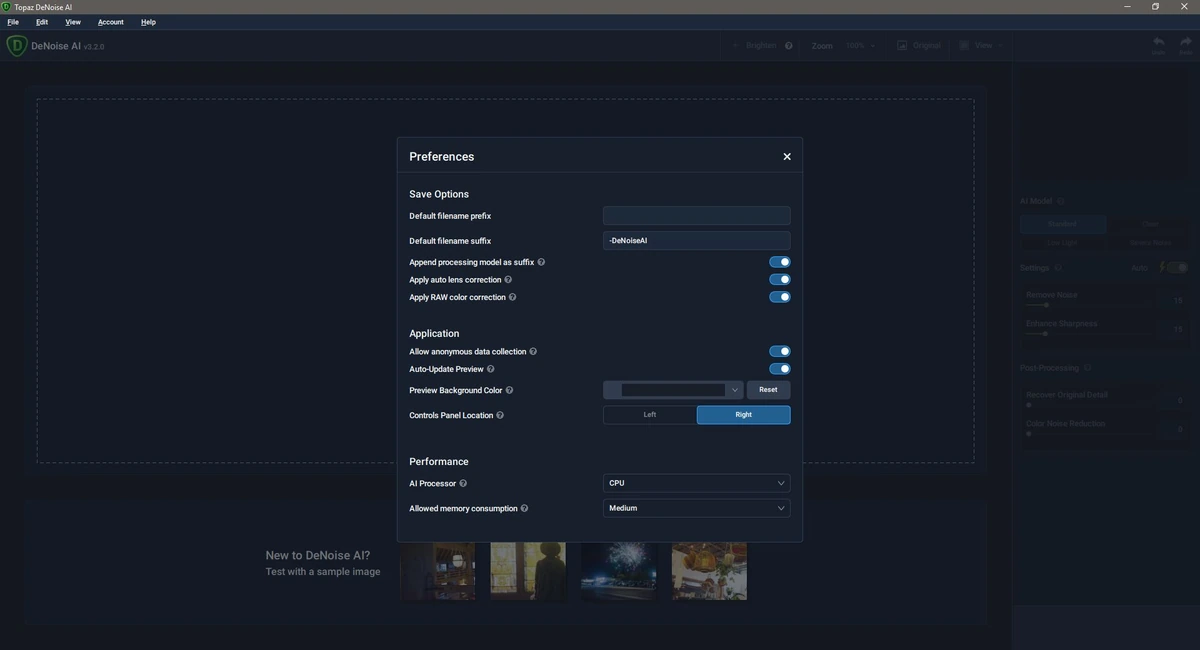
Task: Click the Brighten button in toolbar
Action: click(x=754, y=46)
